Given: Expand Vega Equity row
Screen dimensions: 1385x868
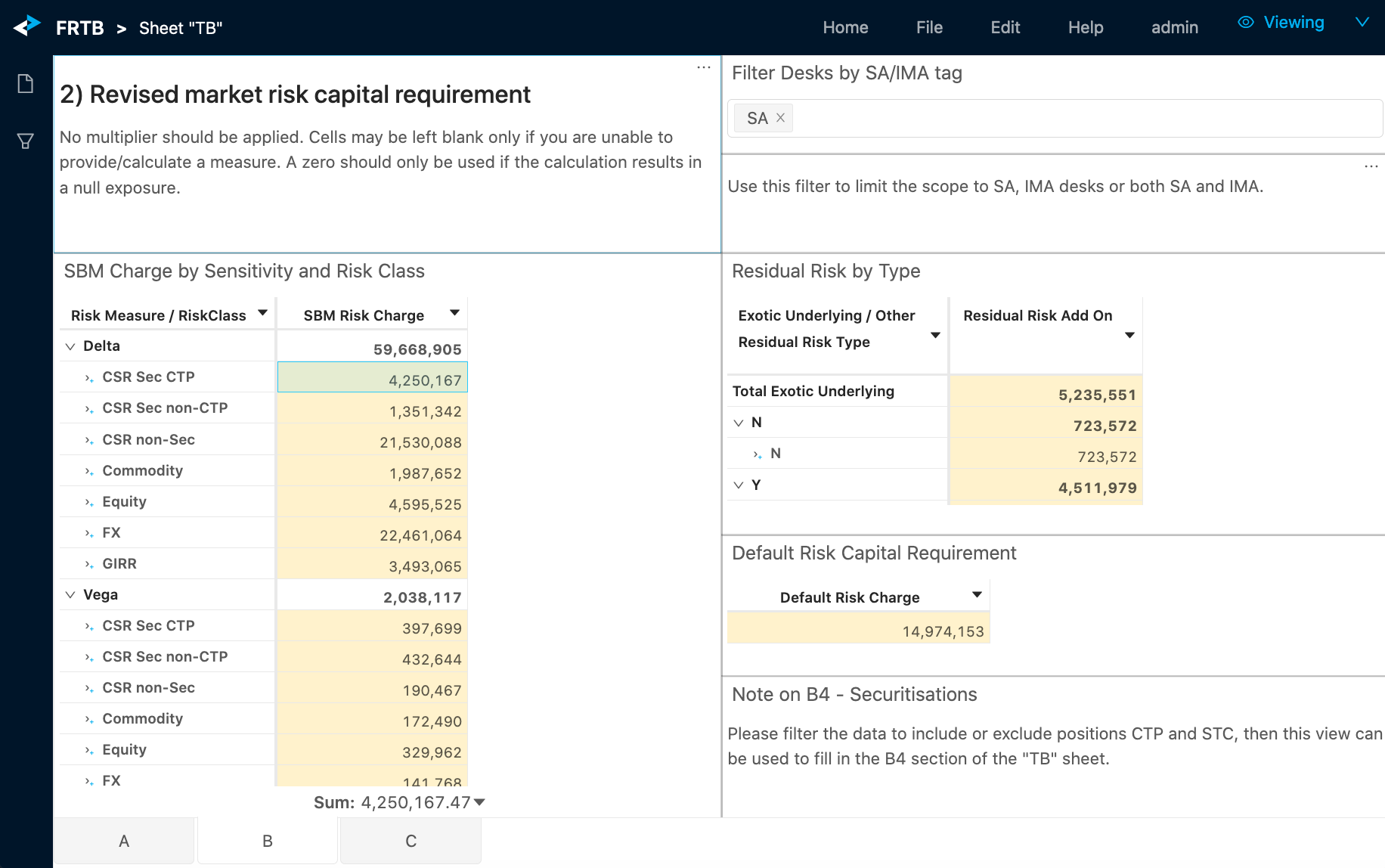Looking at the screenshot, I should (x=89, y=750).
